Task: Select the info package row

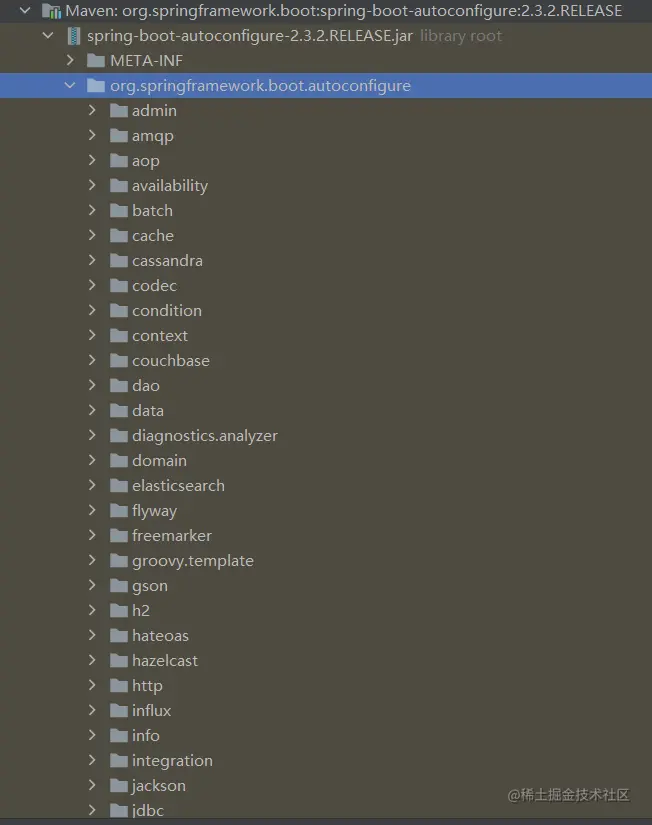Action: [326, 736]
